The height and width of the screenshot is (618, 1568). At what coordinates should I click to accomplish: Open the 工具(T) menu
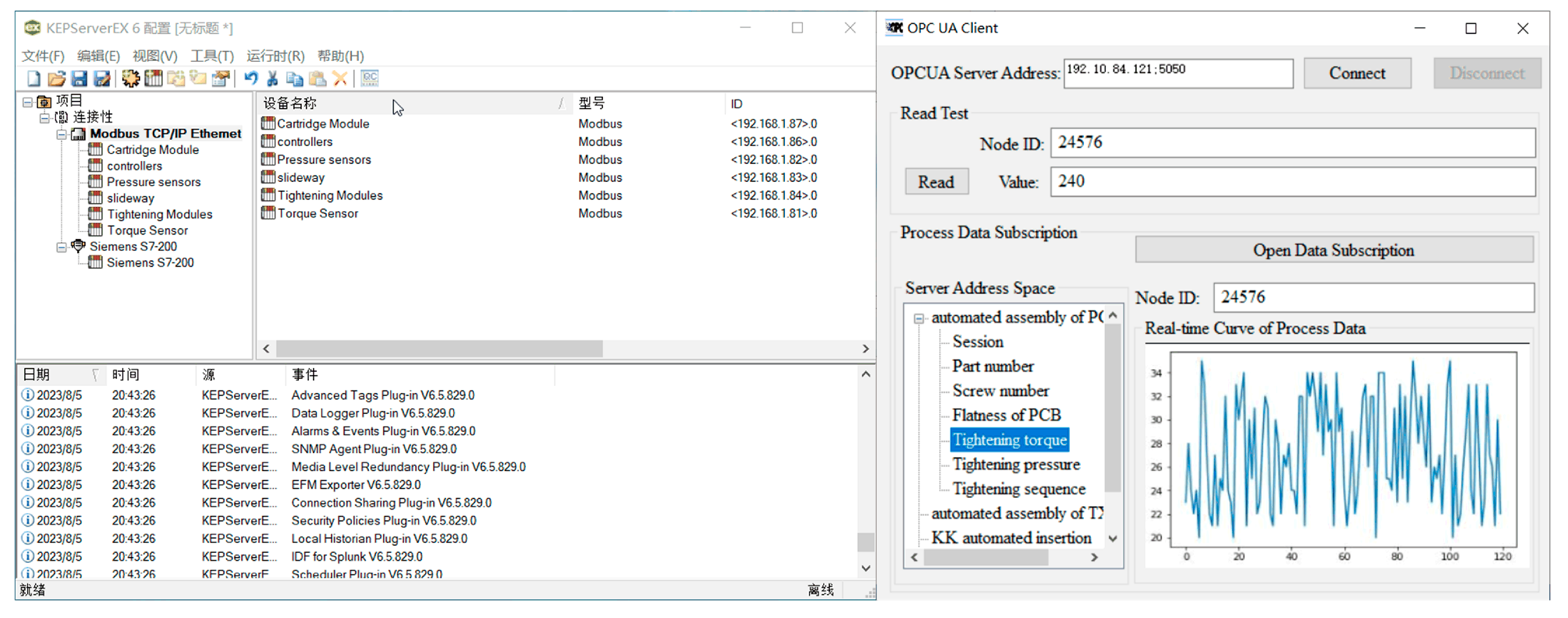point(212,56)
